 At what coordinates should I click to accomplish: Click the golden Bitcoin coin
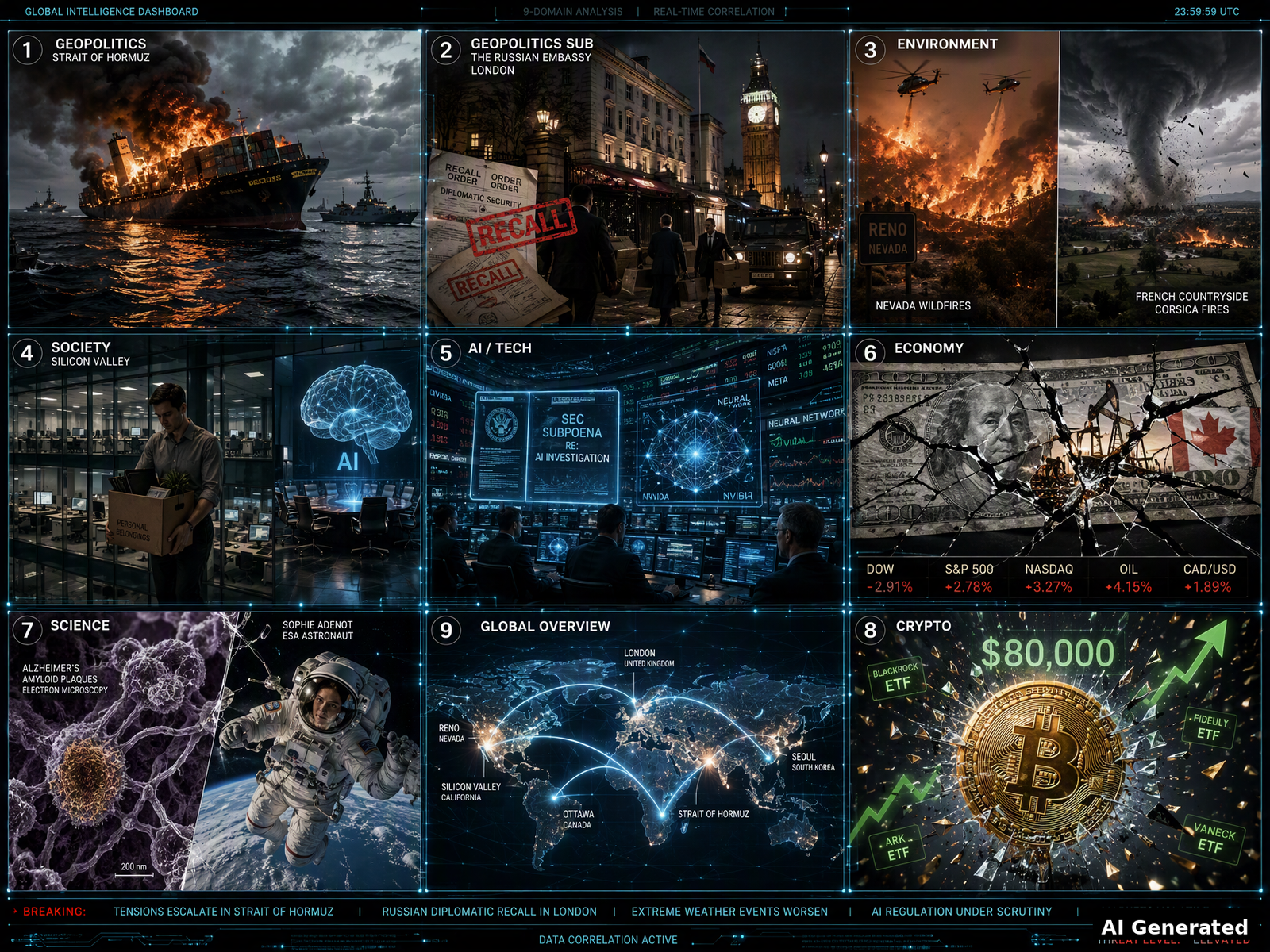[x=1042, y=765]
